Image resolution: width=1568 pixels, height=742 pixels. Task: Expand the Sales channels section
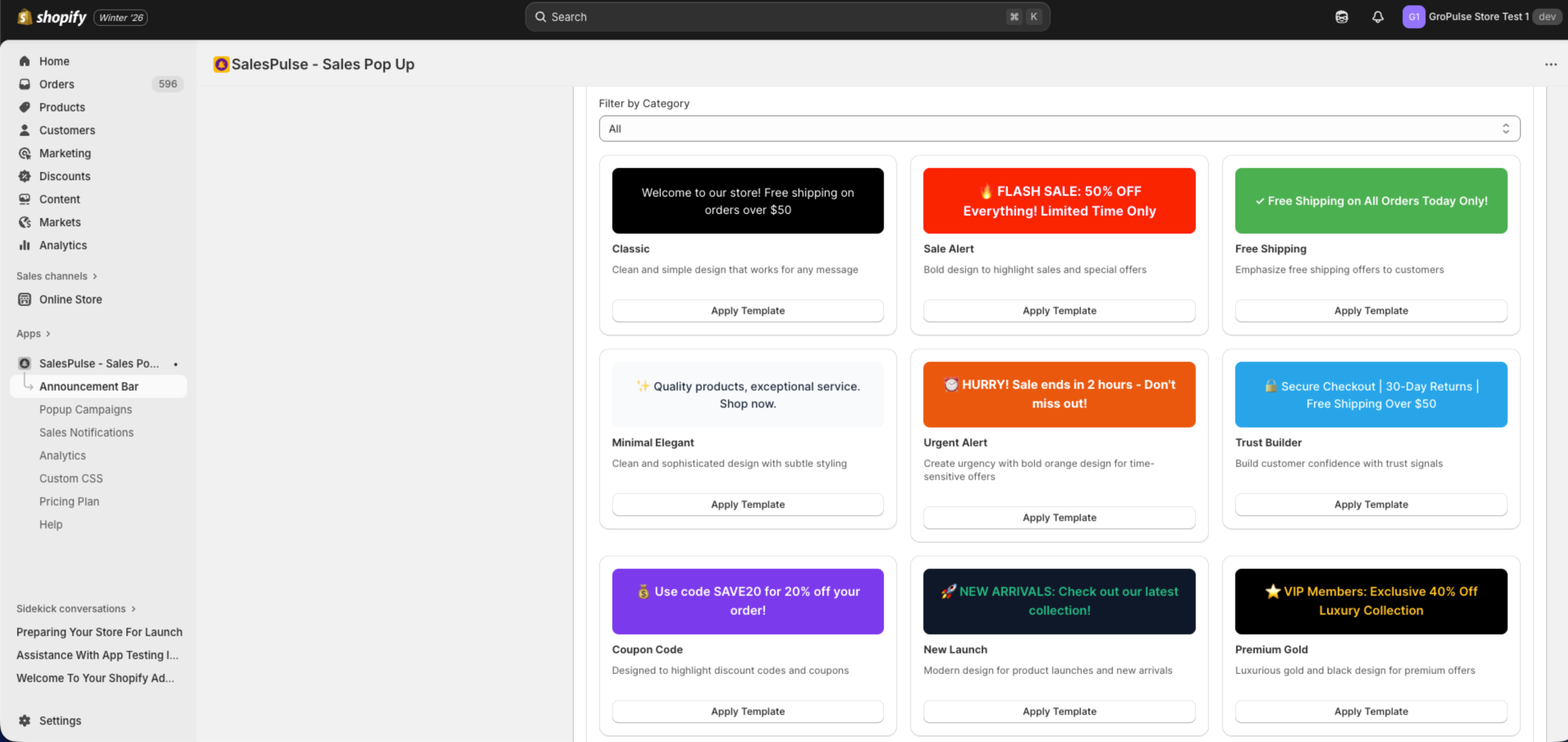(x=95, y=276)
